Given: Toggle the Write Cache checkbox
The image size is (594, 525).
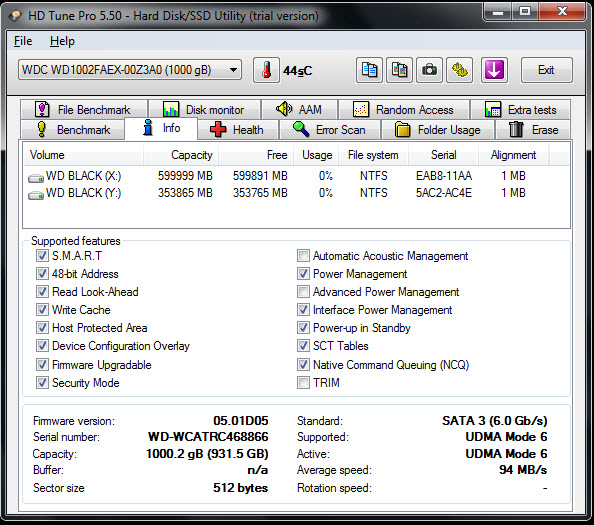Looking at the screenshot, I should coord(42,309).
